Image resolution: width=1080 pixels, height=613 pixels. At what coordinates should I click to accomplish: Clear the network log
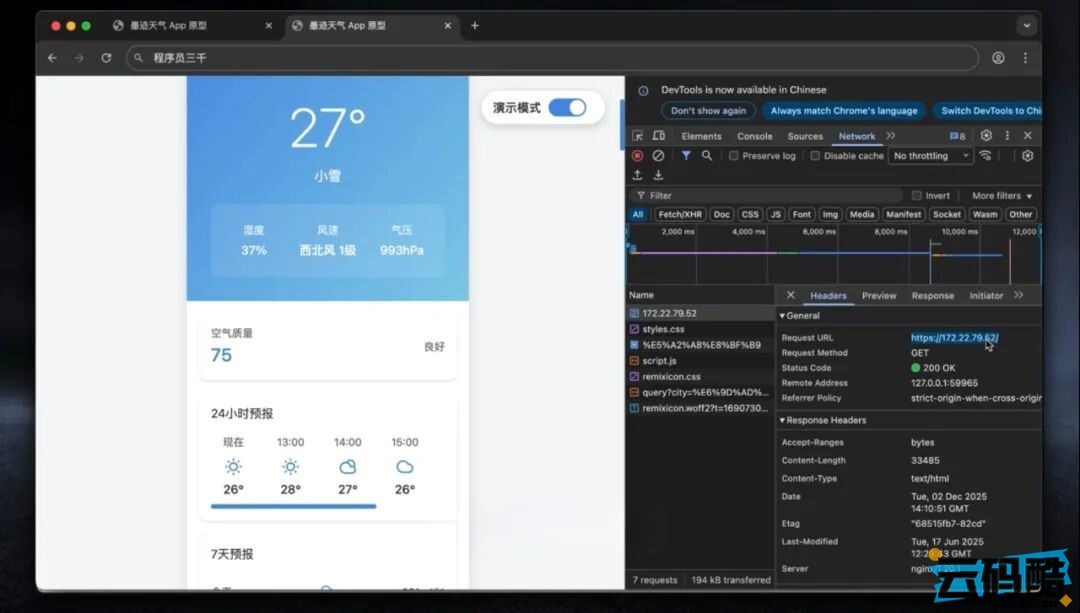(658, 156)
